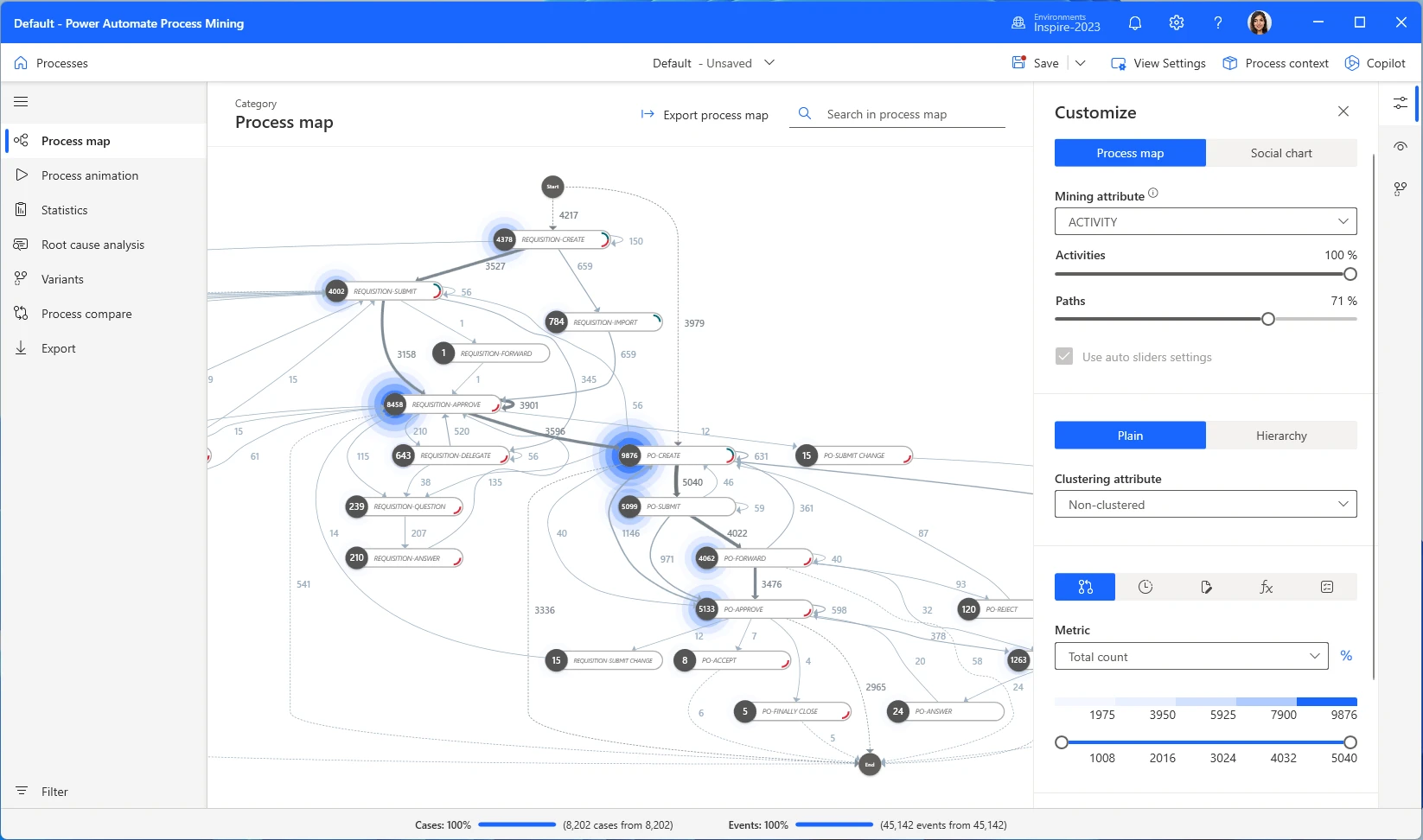Switch the Customize panel to Social chart

[x=1280, y=153]
